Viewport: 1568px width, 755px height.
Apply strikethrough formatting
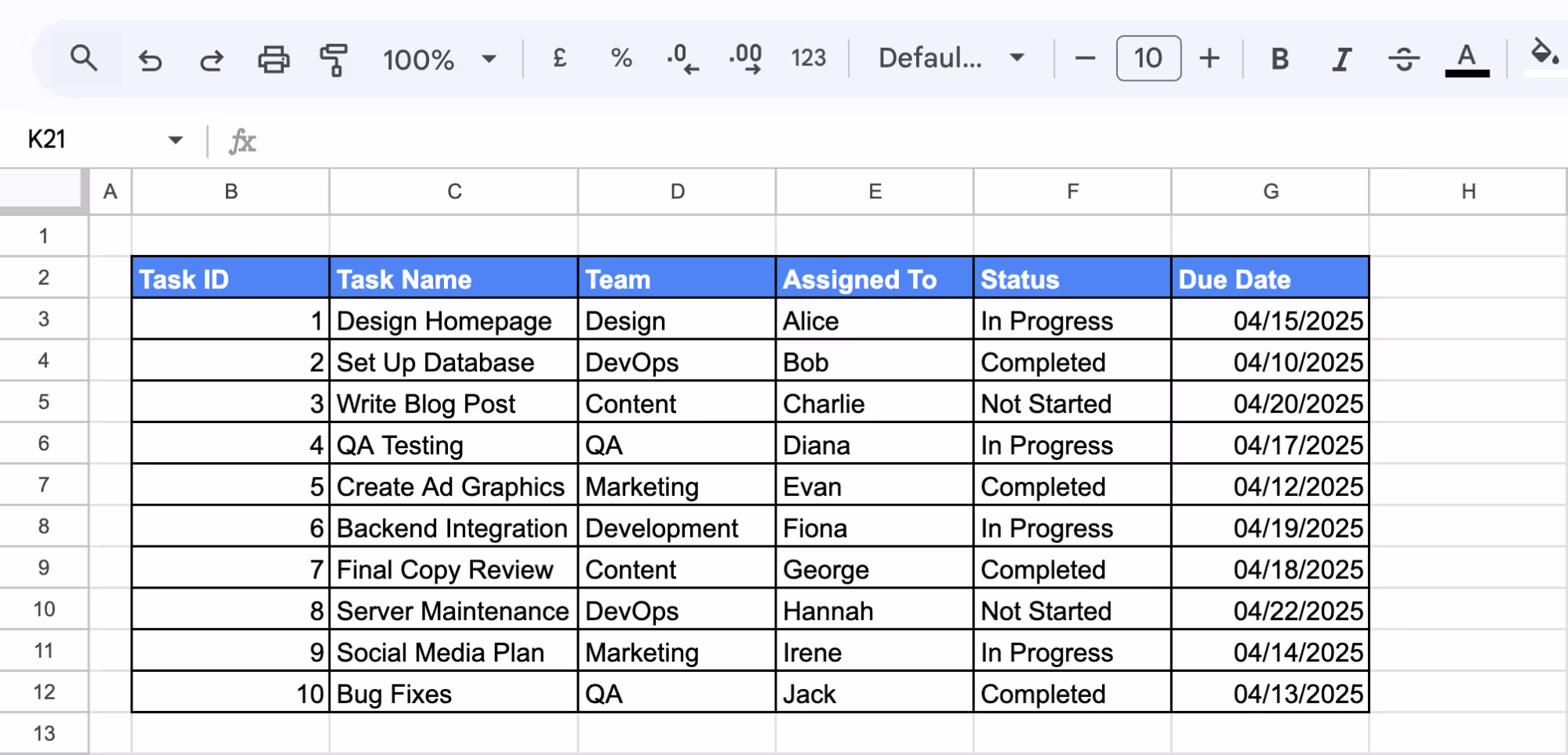coord(1403,58)
